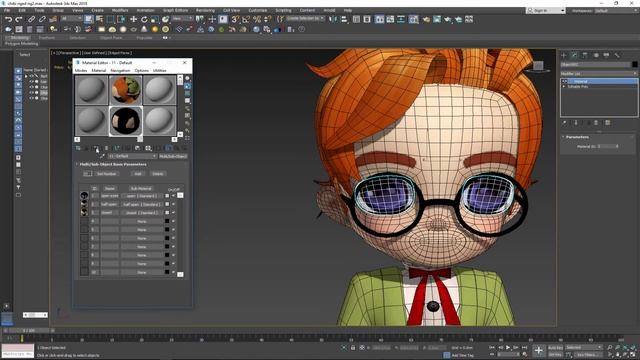640x360 pixels.
Task: Click the object color swatch beside the object name
Action: (634, 64)
